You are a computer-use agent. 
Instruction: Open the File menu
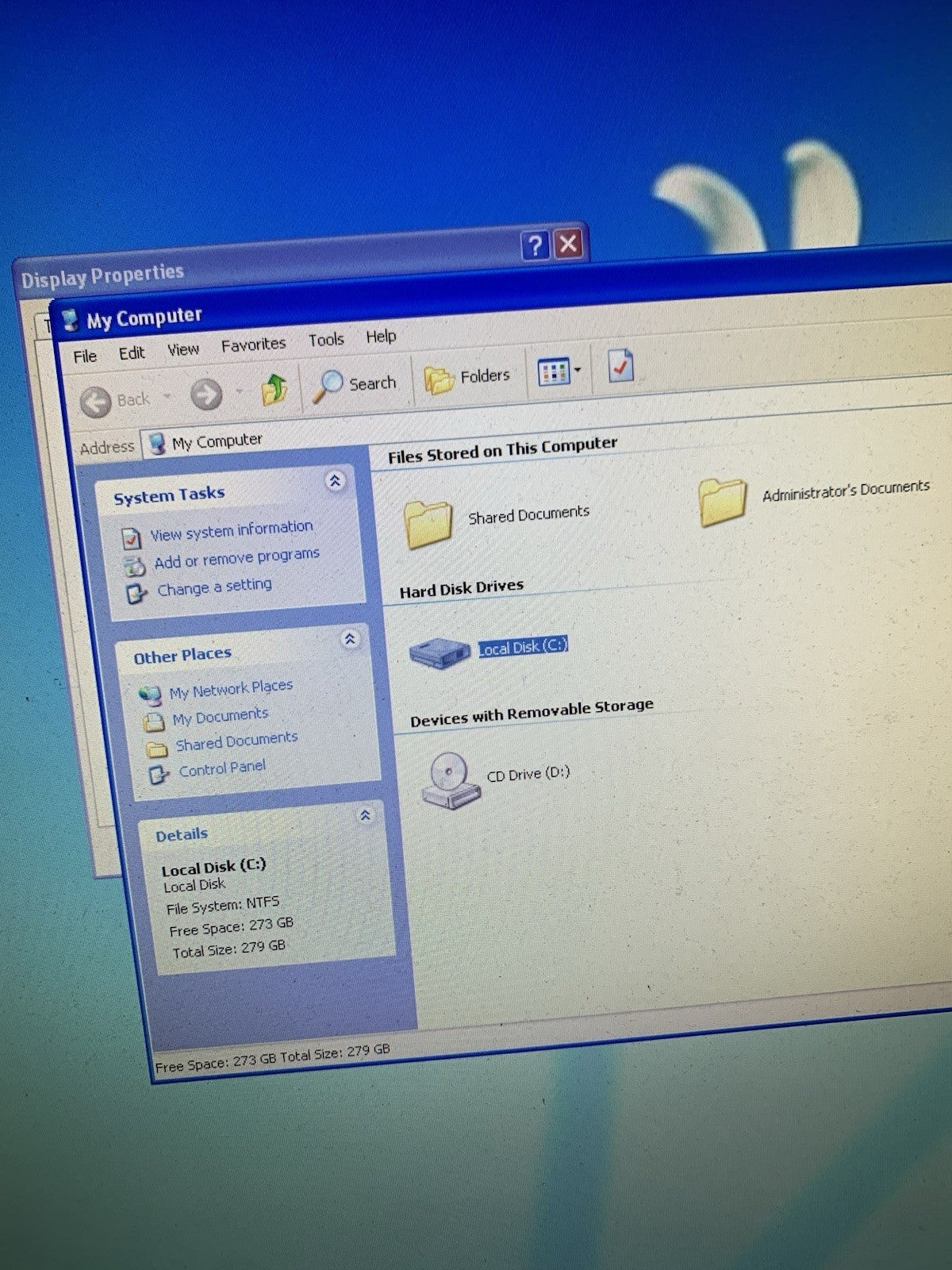pyautogui.click(x=85, y=356)
